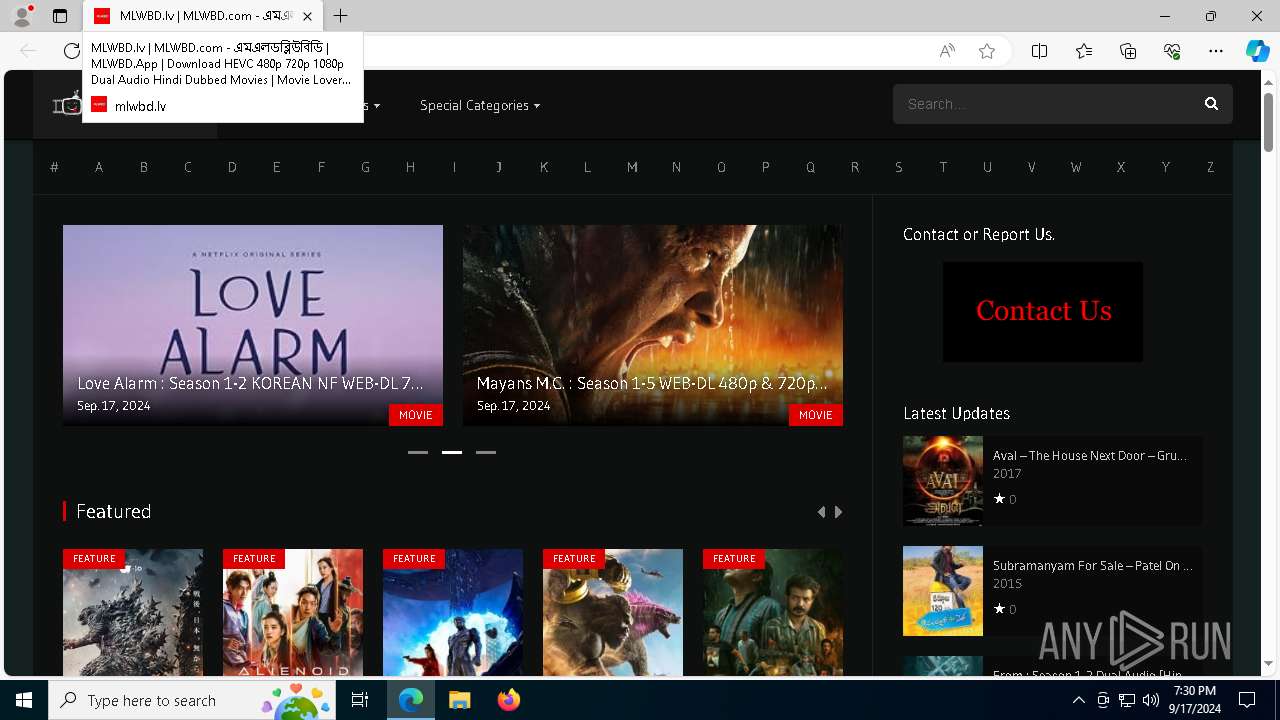Click into the site Search field

tap(1046, 104)
